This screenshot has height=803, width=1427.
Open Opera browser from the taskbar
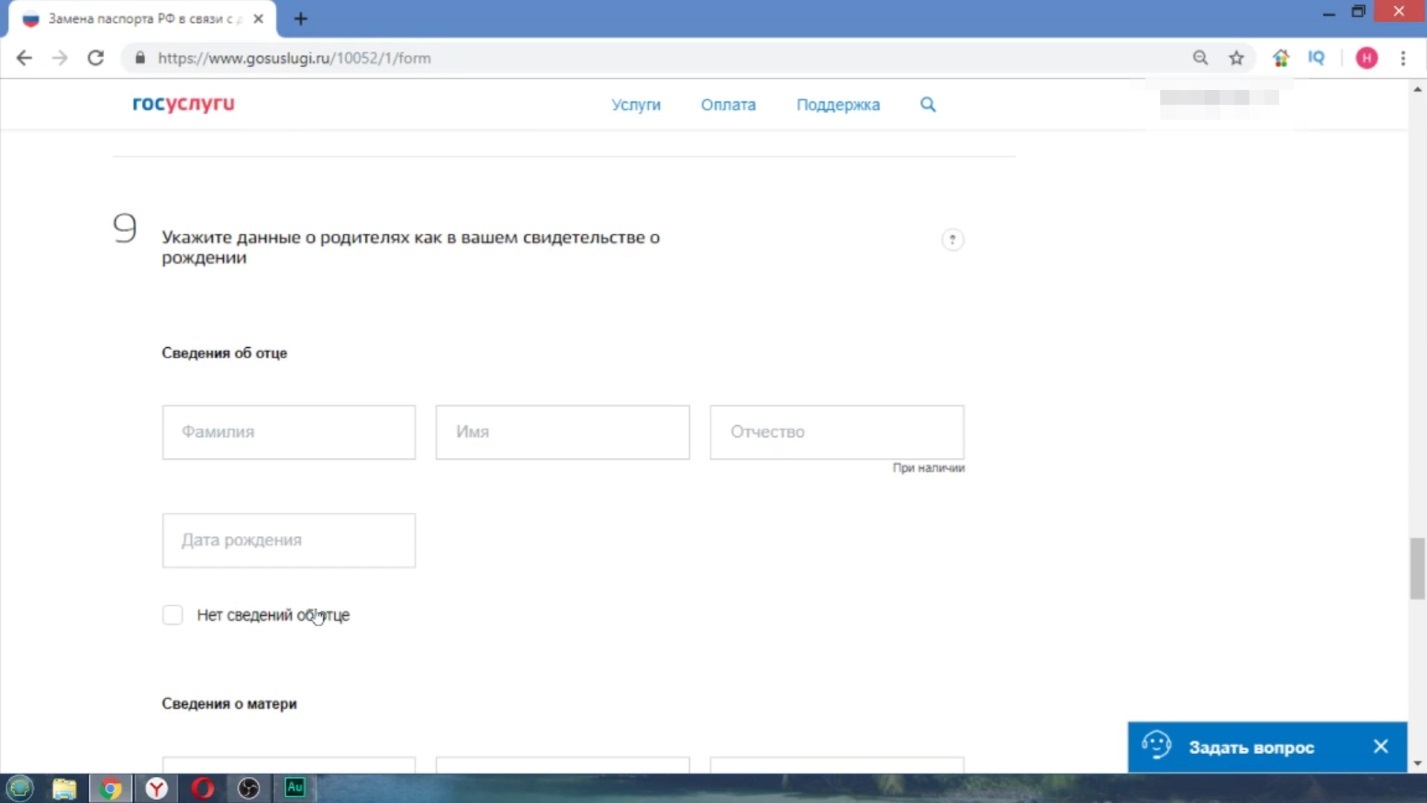click(203, 788)
